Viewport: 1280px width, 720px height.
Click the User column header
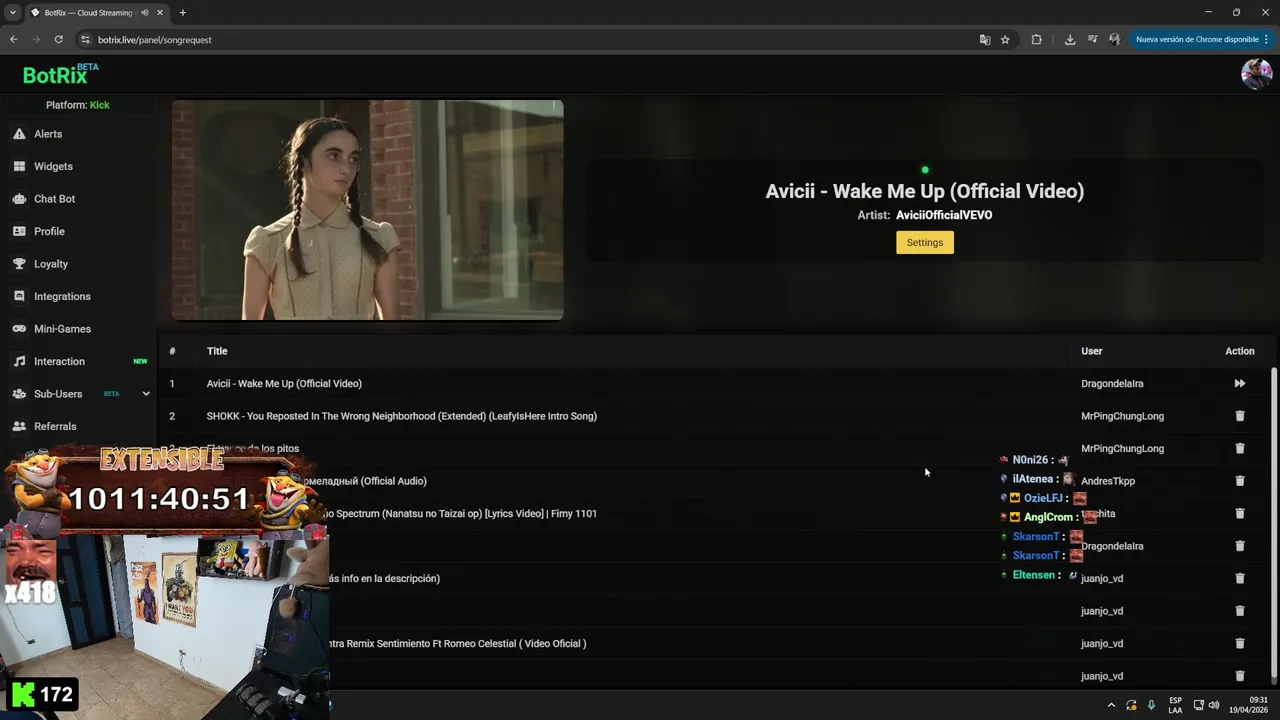[1091, 351]
